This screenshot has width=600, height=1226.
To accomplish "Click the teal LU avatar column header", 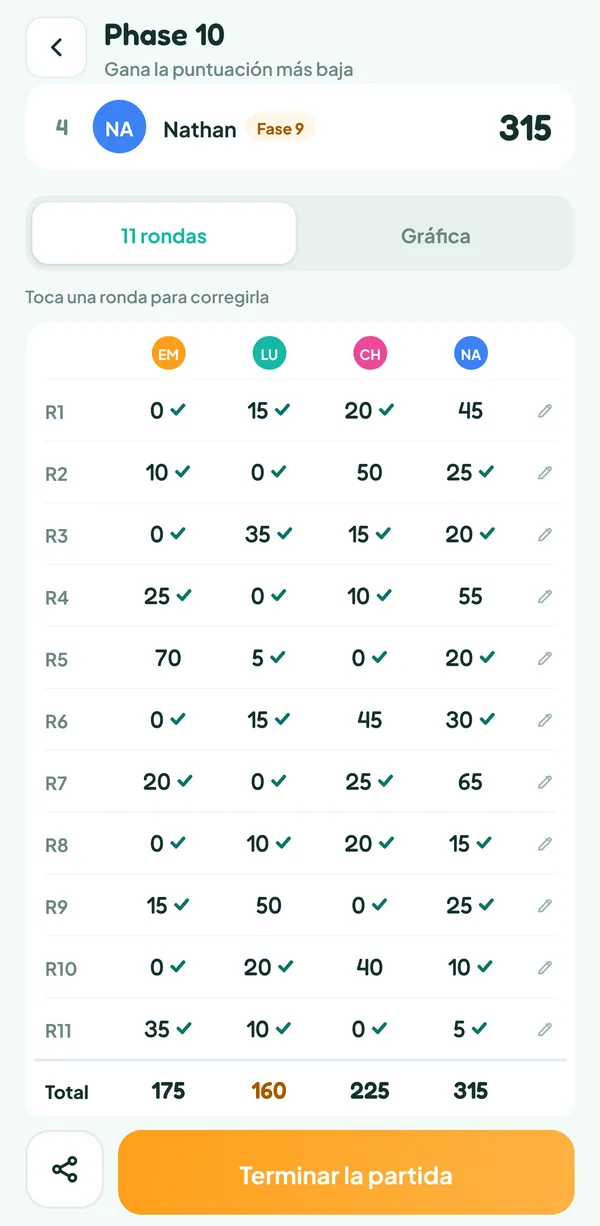I will pos(269,354).
